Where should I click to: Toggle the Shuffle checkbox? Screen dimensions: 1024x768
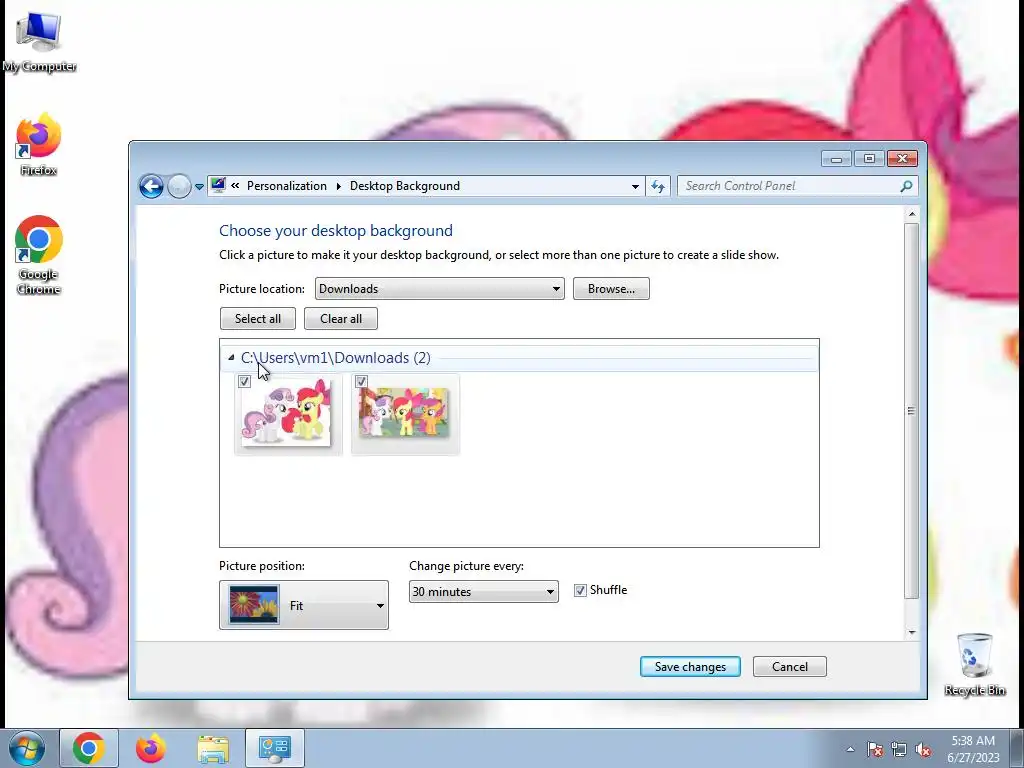tap(580, 590)
